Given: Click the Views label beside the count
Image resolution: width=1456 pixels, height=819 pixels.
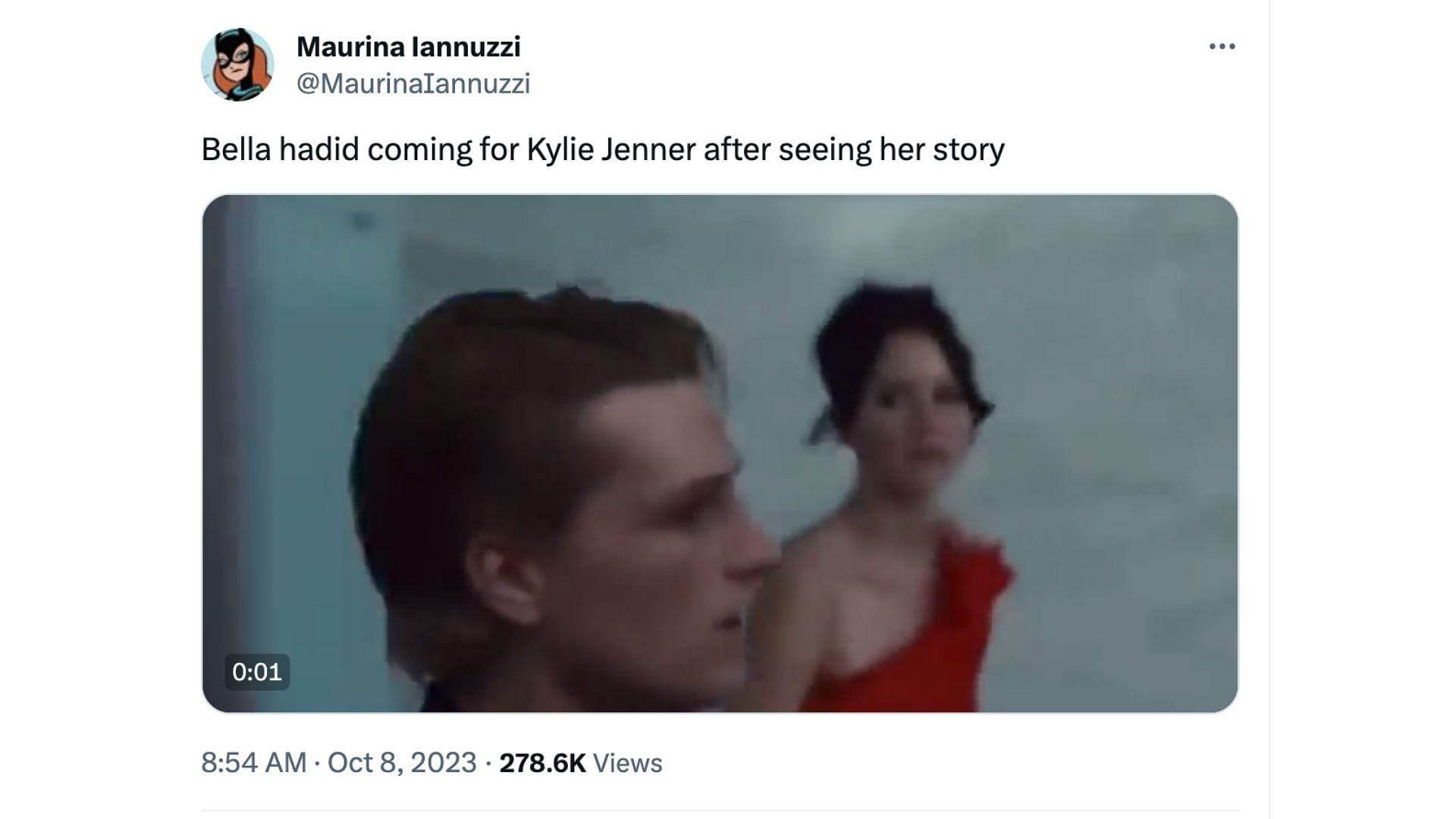Looking at the screenshot, I should point(627,763).
